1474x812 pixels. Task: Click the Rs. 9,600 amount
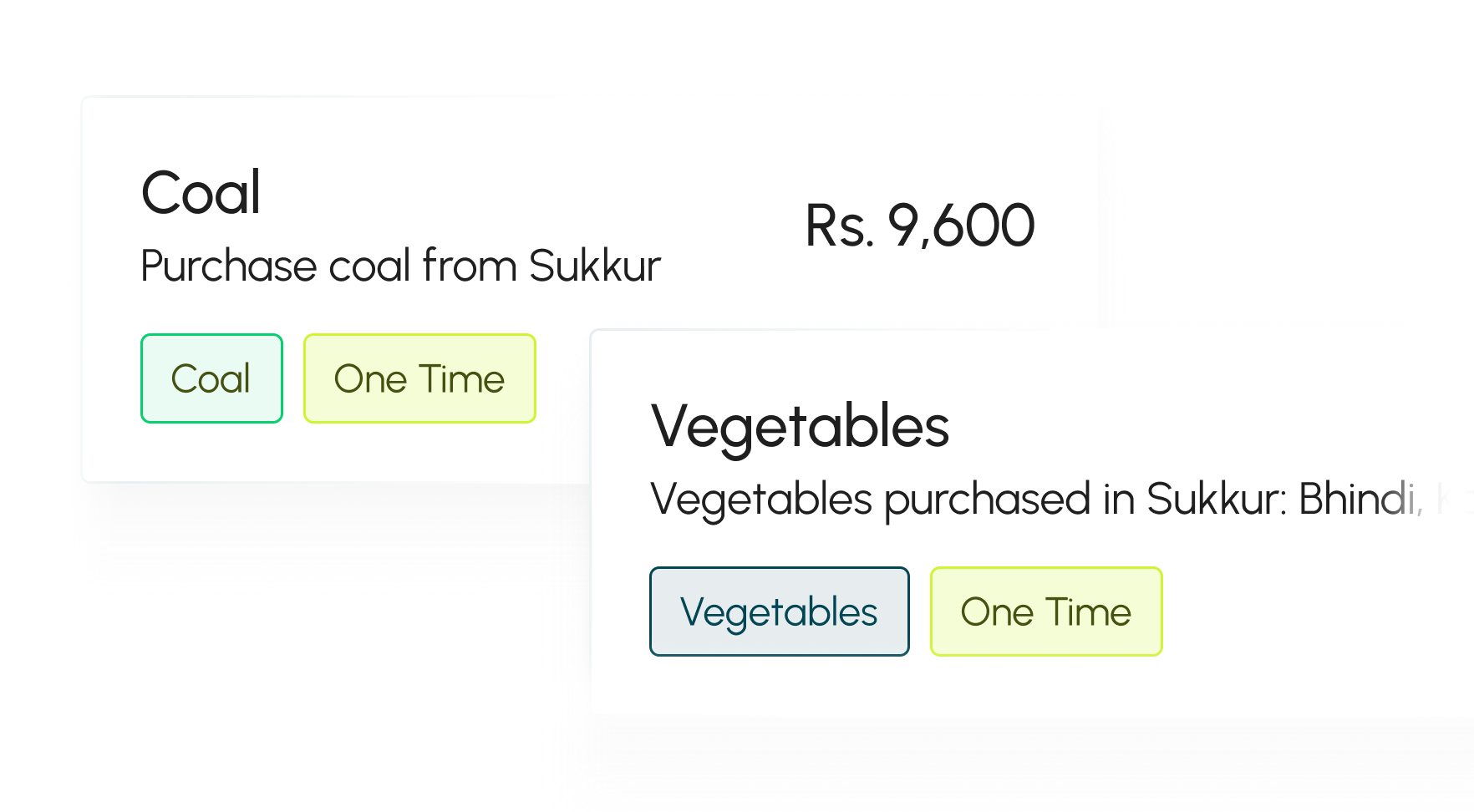click(x=919, y=226)
